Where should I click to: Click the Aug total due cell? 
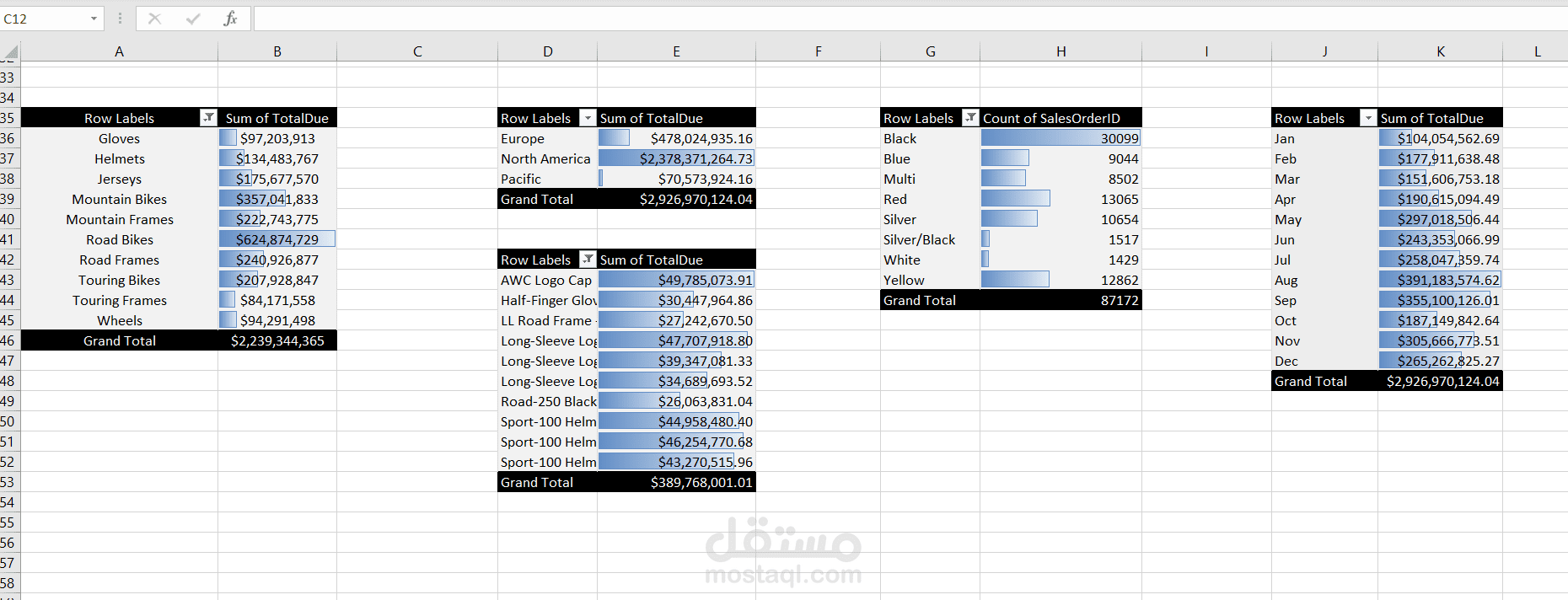1440,280
